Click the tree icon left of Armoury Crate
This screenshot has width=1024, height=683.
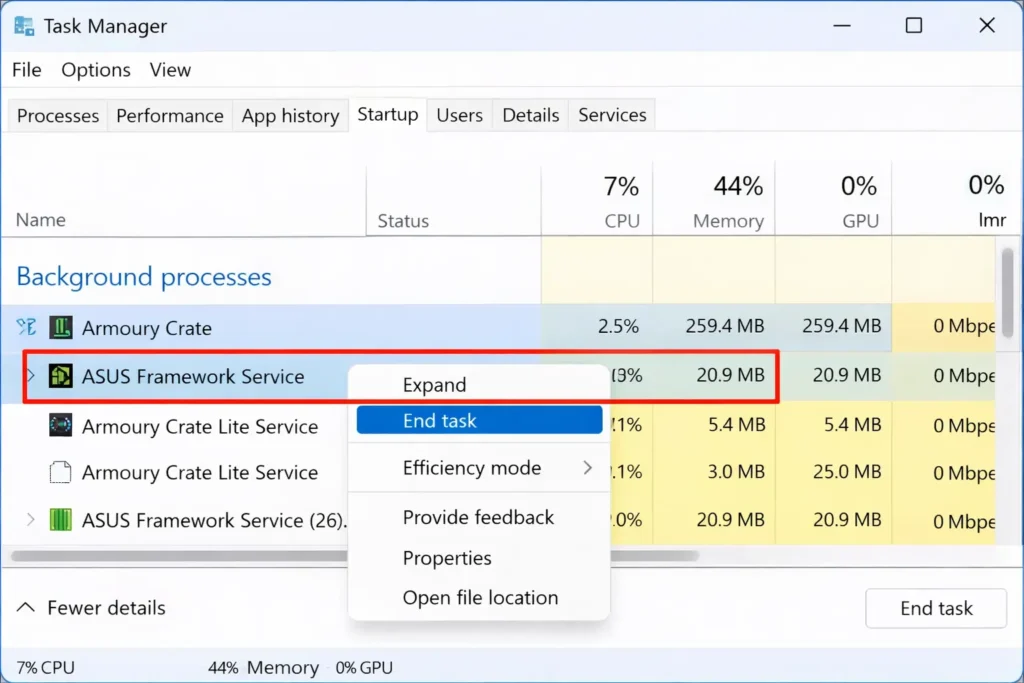(x=26, y=328)
